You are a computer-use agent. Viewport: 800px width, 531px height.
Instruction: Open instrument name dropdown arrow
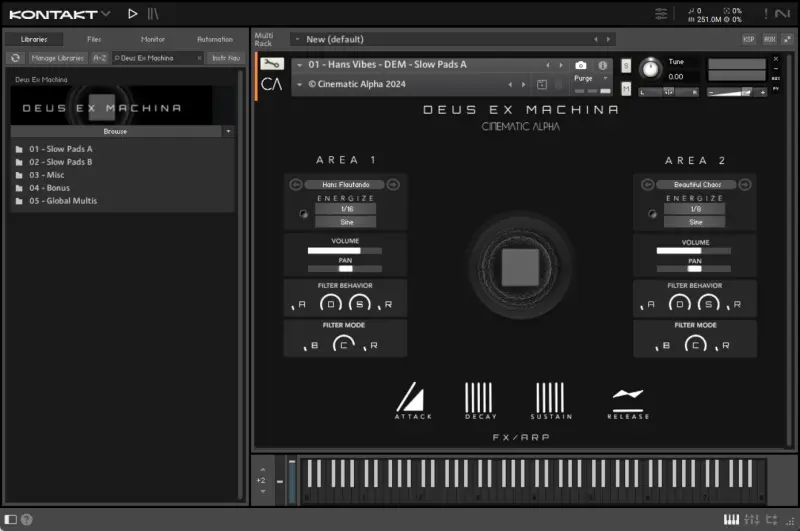pos(299,65)
